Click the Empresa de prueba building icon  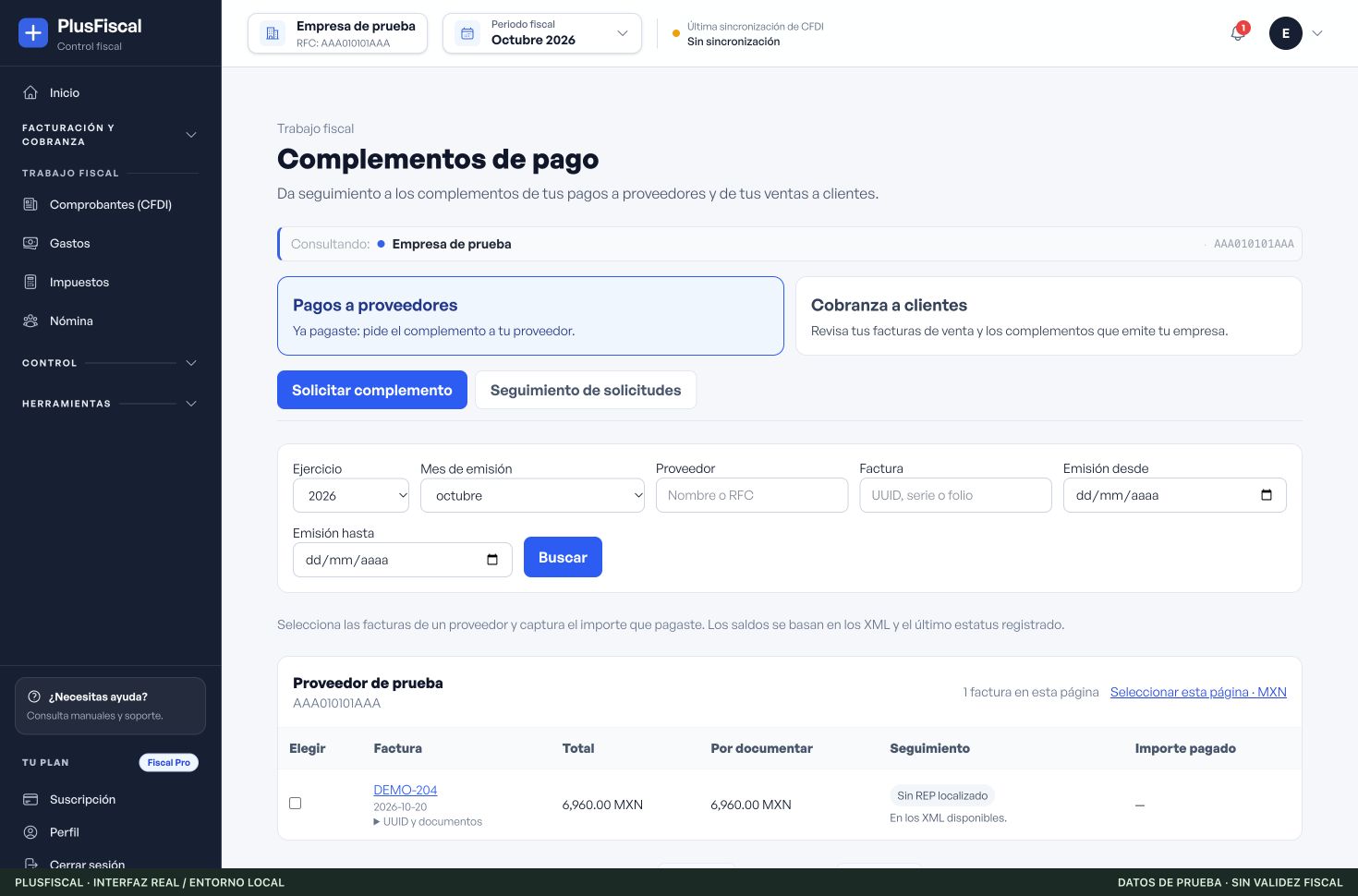click(x=273, y=33)
